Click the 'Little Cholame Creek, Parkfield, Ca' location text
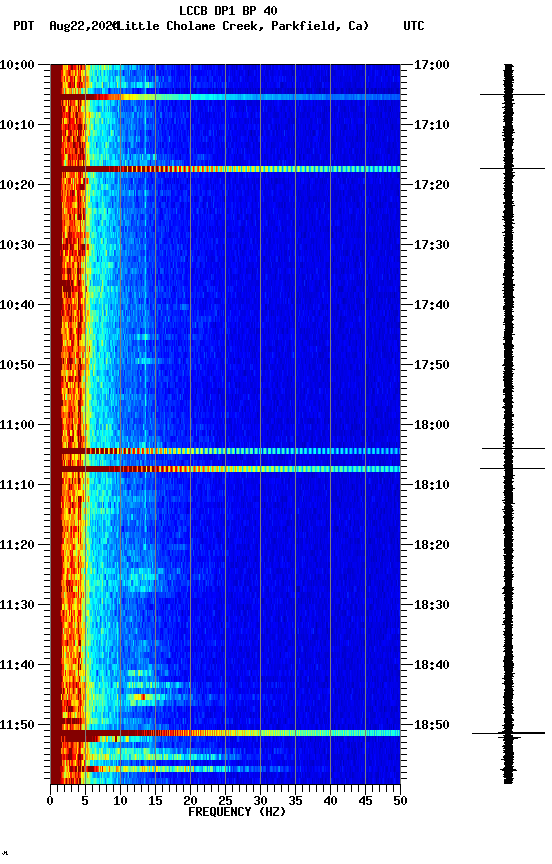 (241, 26)
